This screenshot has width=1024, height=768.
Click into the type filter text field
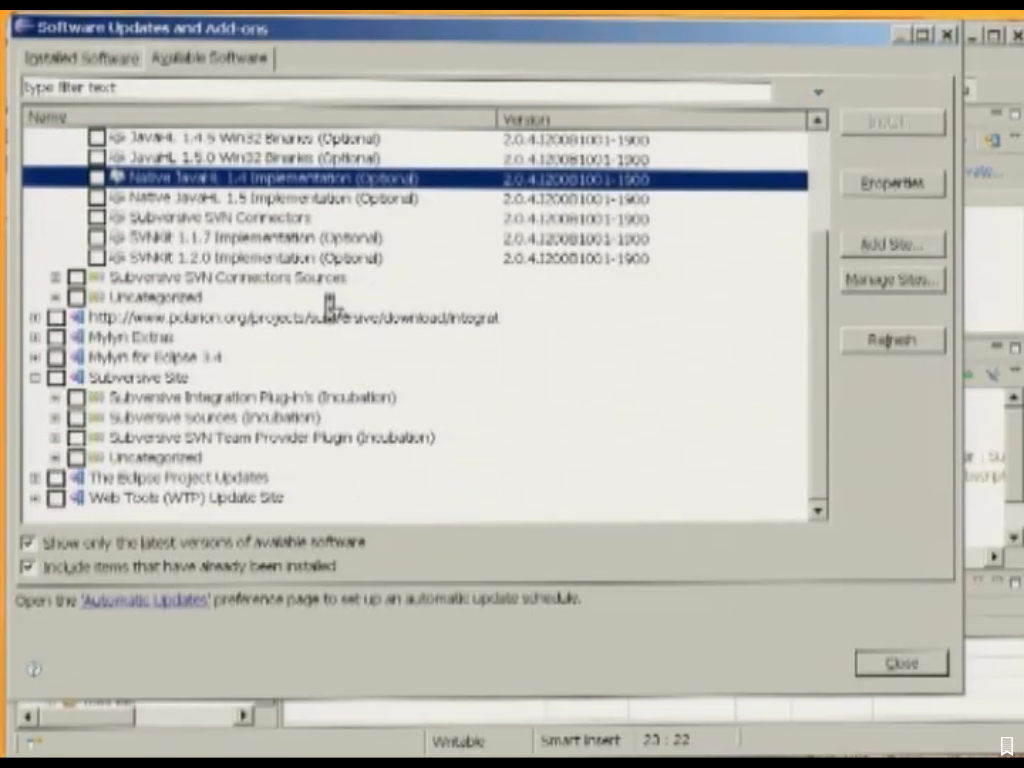(x=397, y=88)
